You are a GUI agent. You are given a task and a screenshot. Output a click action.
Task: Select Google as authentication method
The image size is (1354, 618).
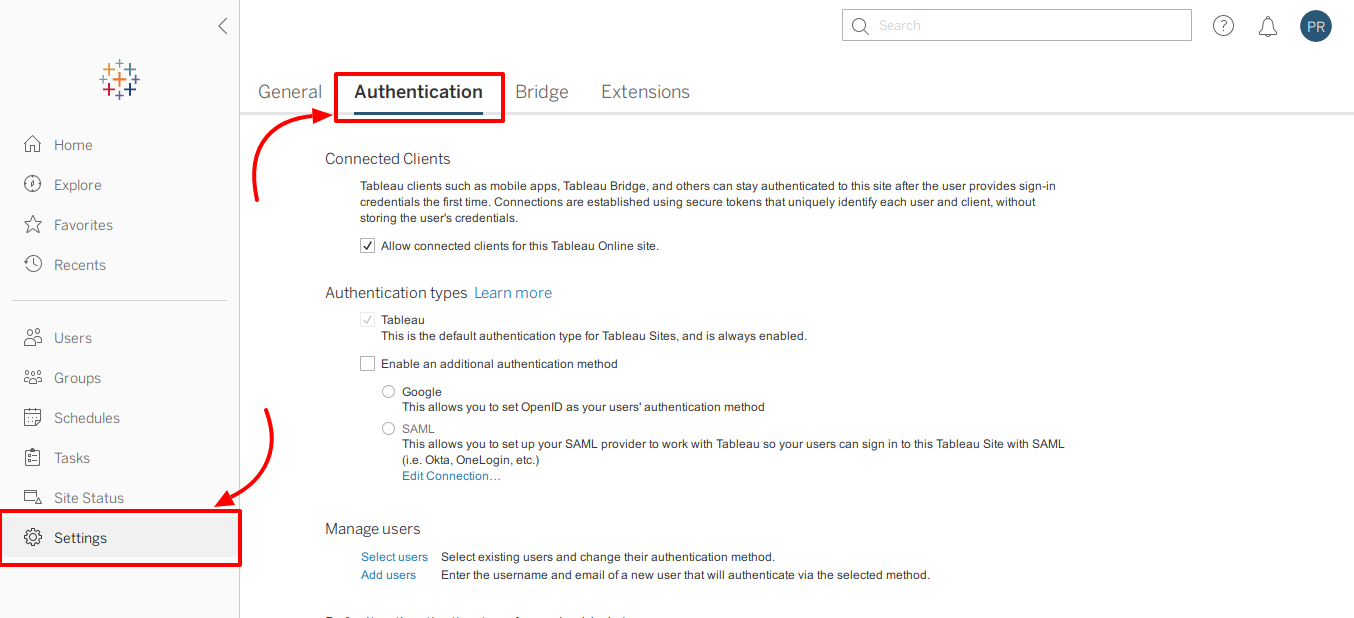click(x=388, y=391)
